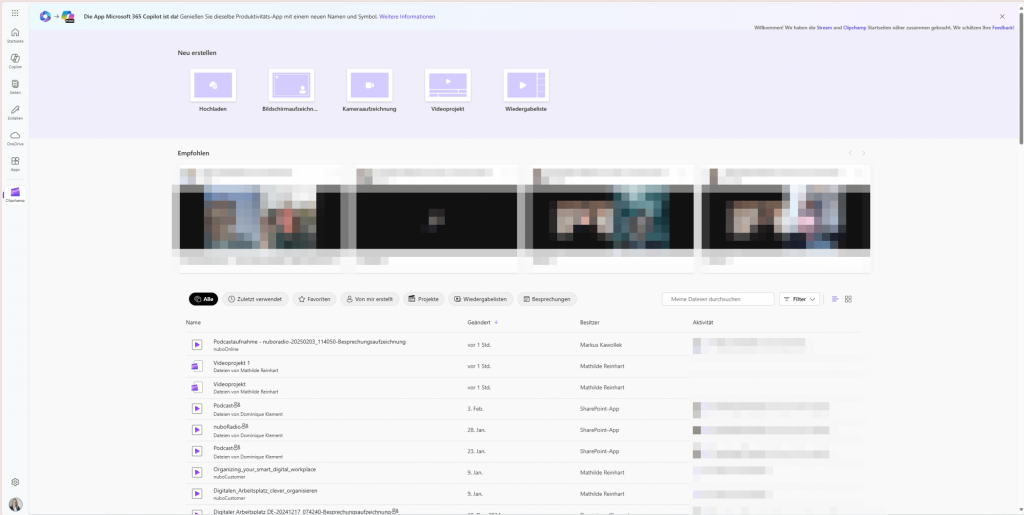Select the Besprechungen filter
This screenshot has height=515, width=1024.
point(547,299)
